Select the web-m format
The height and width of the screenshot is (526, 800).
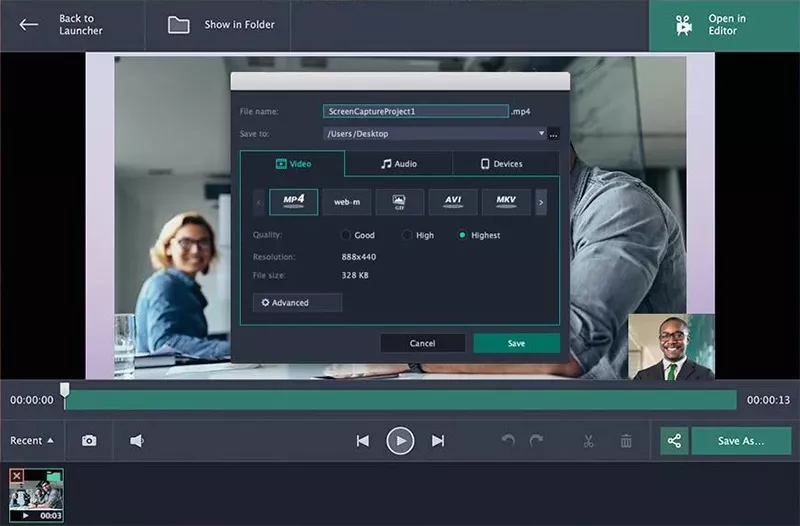347,202
